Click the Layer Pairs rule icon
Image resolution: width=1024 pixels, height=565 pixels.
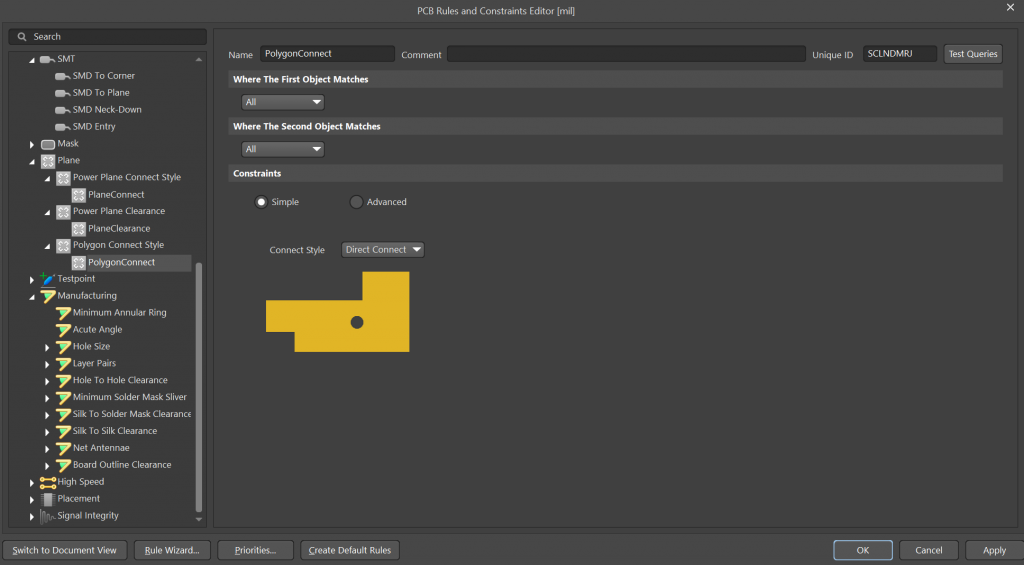tap(63, 364)
